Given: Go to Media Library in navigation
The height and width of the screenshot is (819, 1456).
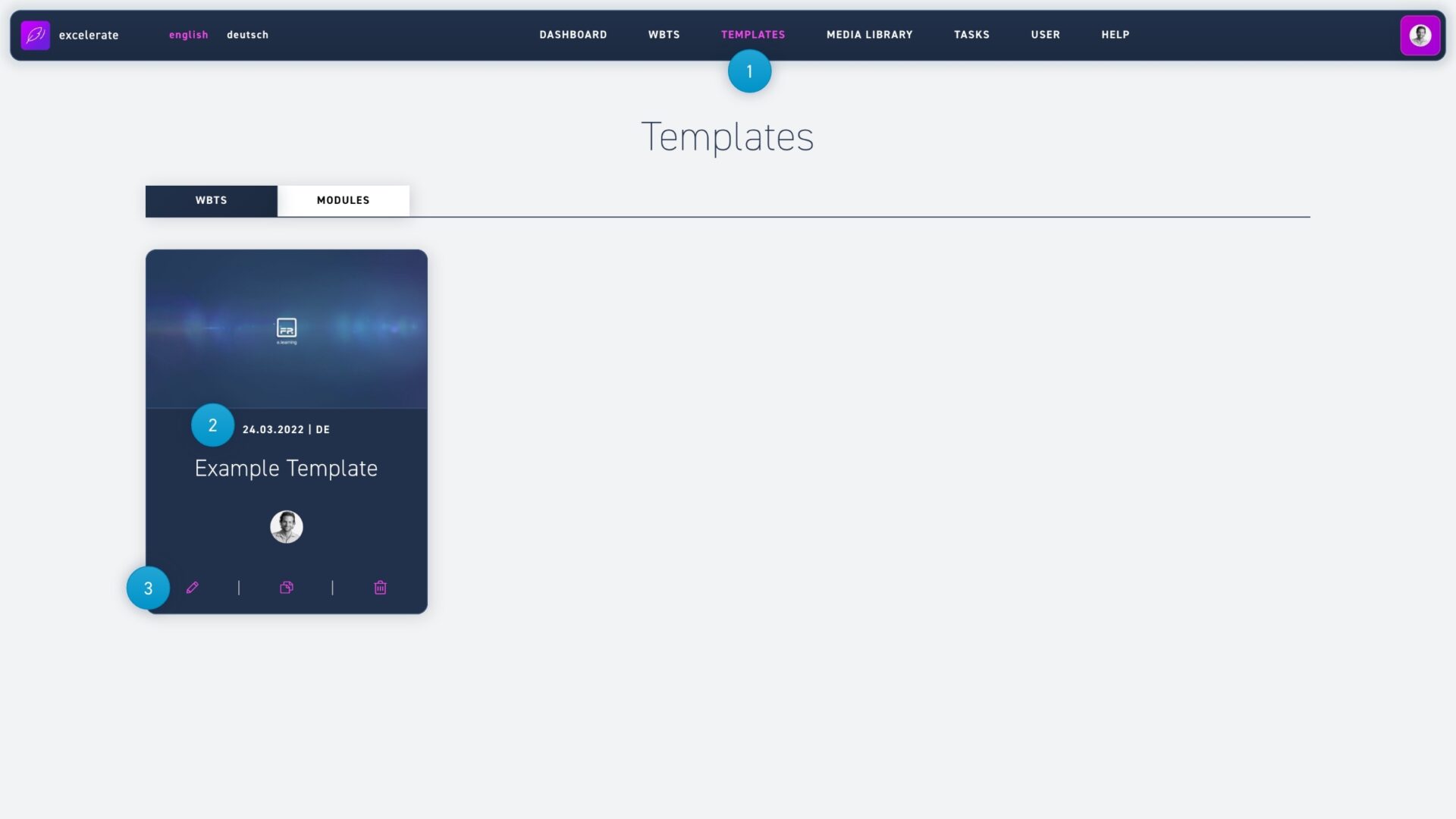Looking at the screenshot, I should [x=869, y=35].
